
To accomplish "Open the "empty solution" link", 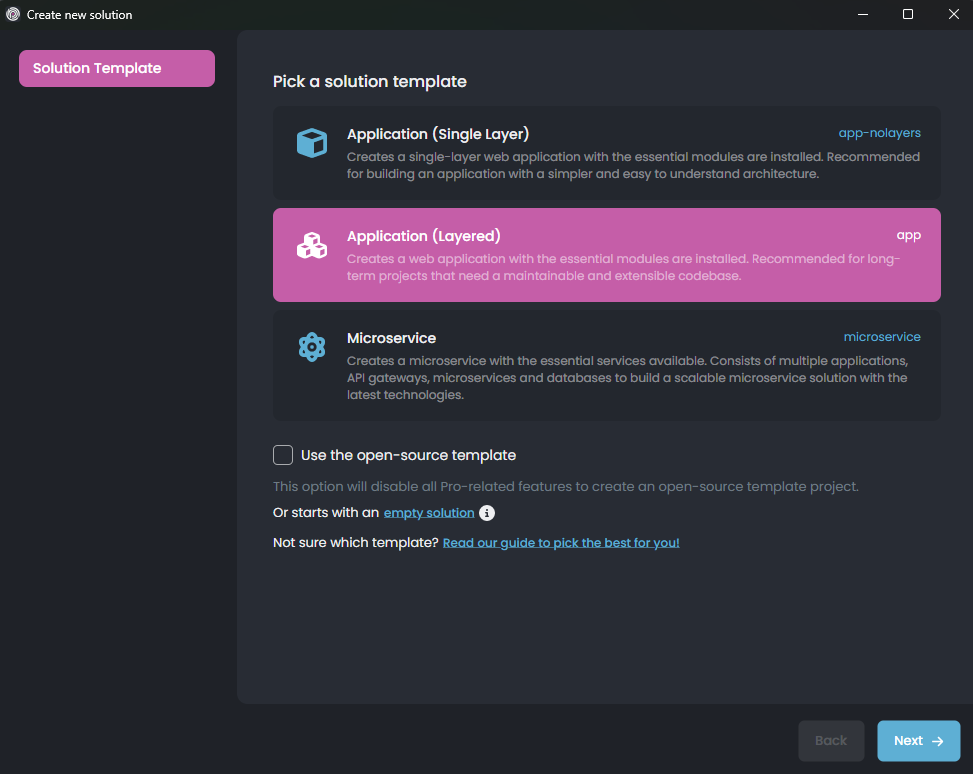I will (428, 512).
